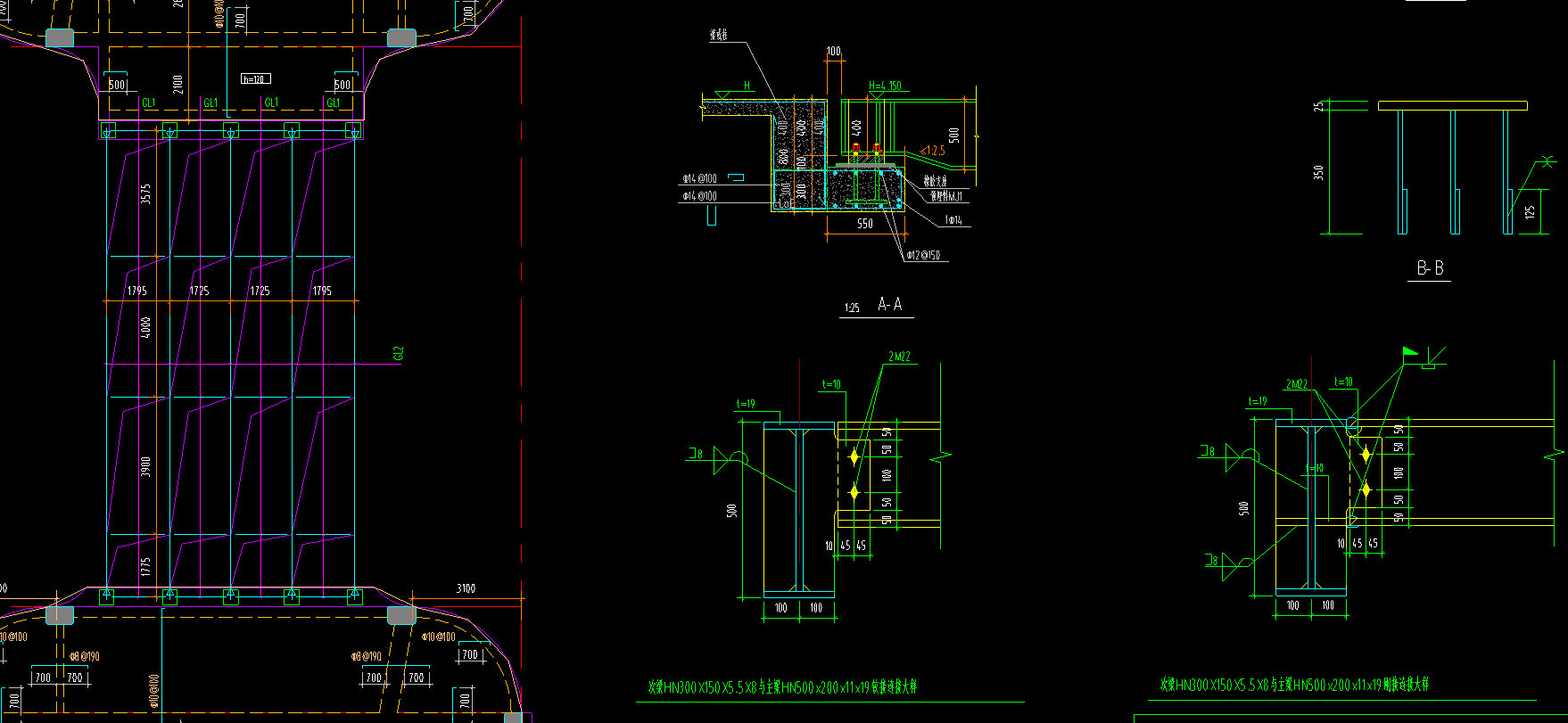The width and height of the screenshot is (1568, 723).
Task: Click the 1:25 scale label
Action: tap(852, 308)
